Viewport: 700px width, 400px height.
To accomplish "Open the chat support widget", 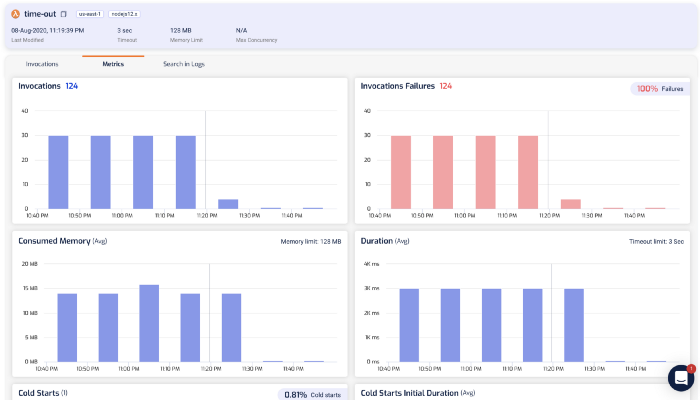I will [x=681, y=379].
